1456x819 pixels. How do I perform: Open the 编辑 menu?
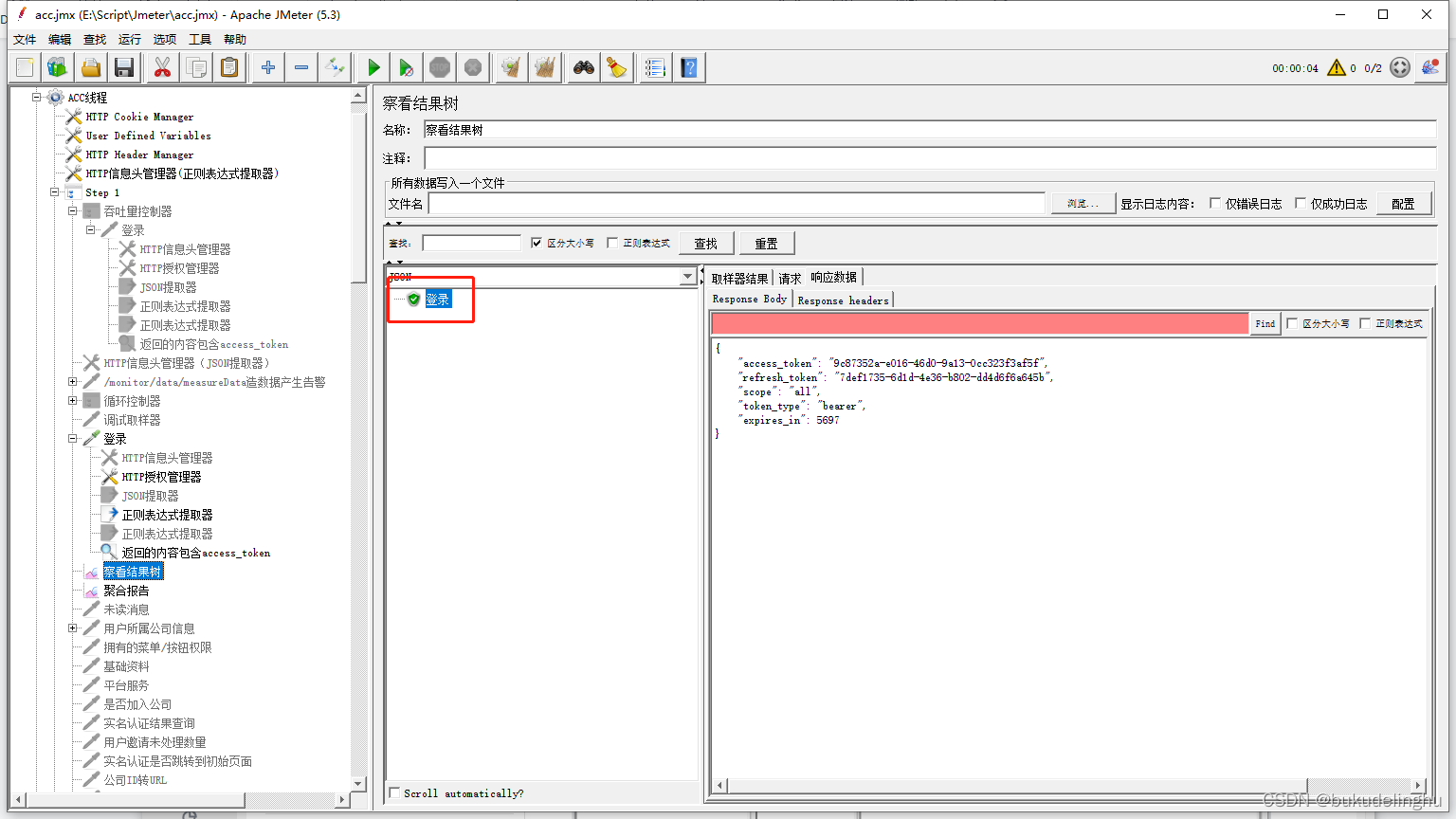point(60,39)
